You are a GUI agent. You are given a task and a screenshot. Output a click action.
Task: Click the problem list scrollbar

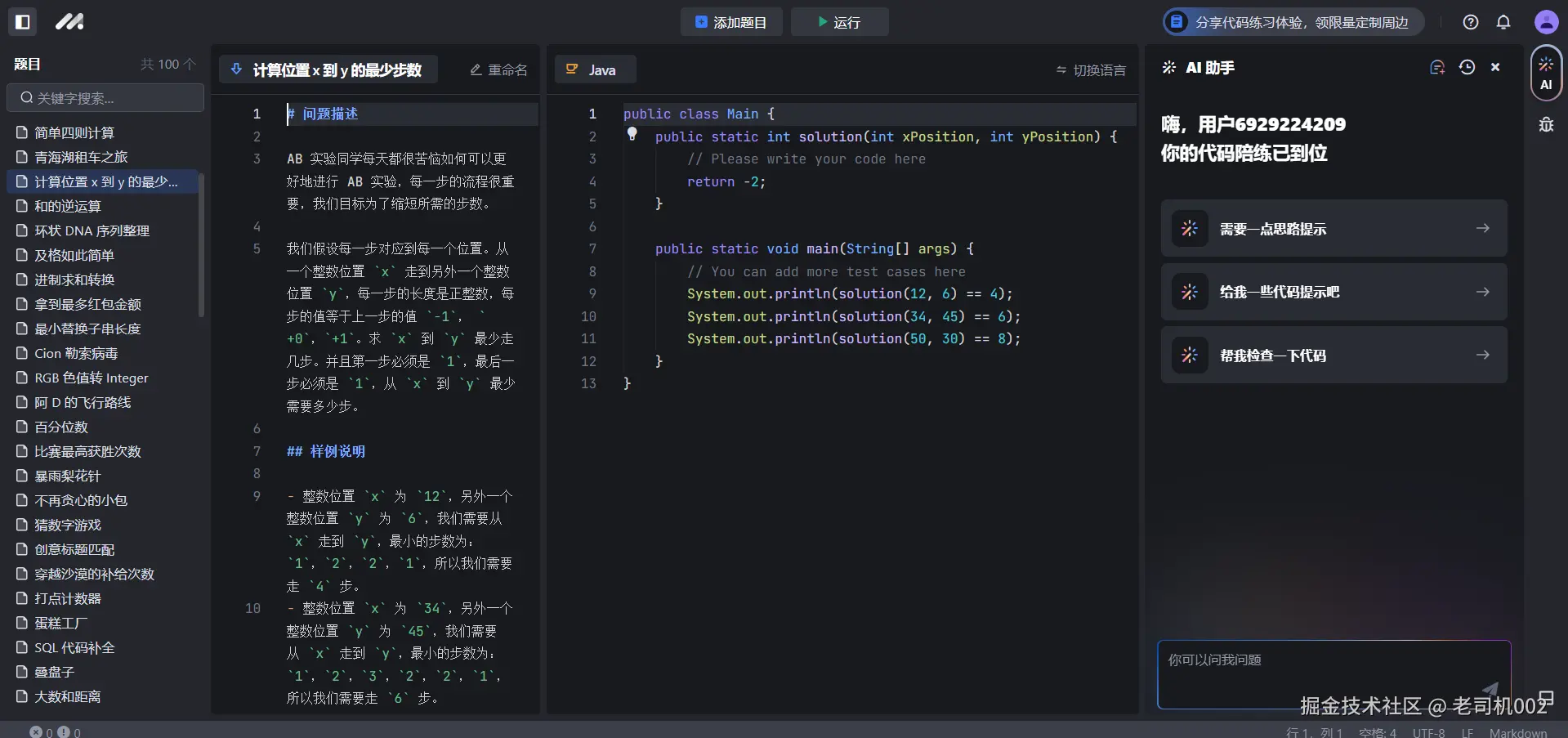[201, 245]
